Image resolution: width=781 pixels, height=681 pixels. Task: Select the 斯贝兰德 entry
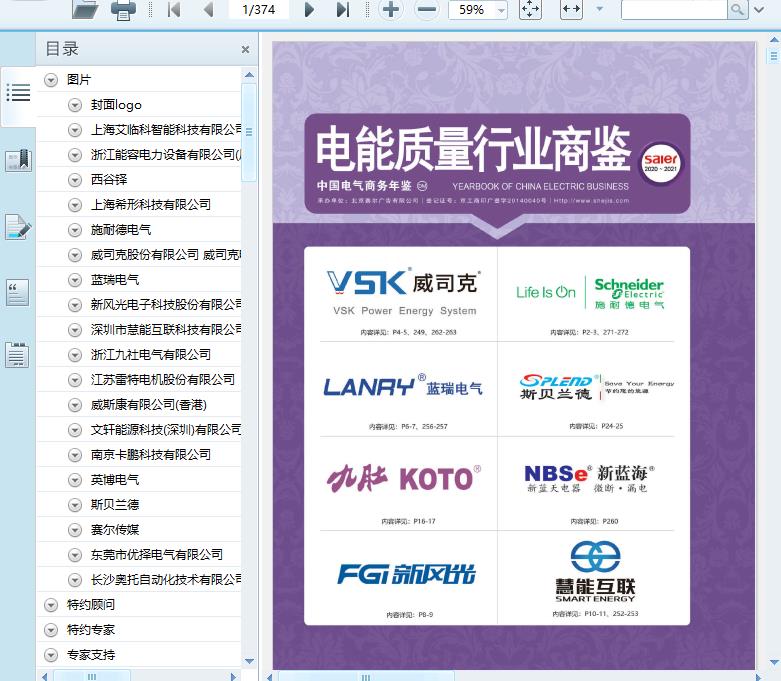(115, 505)
